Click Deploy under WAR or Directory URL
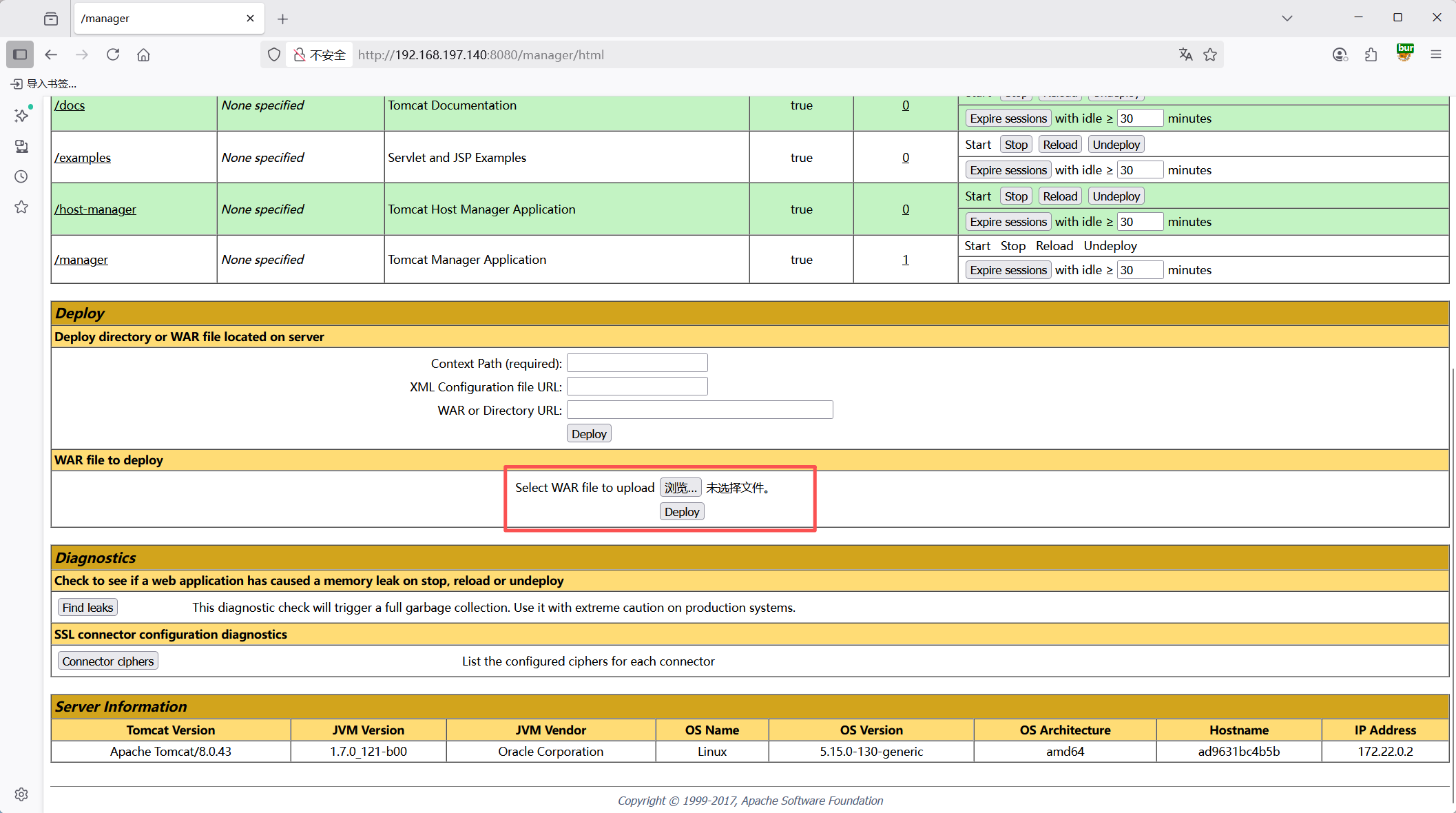Image resolution: width=1456 pixels, height=813 pixels. point(589,434)
